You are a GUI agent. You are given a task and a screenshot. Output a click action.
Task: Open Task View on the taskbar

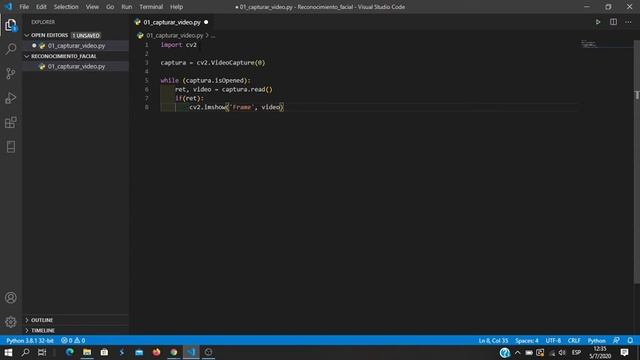pyautogui.click(x=42, y=352)
